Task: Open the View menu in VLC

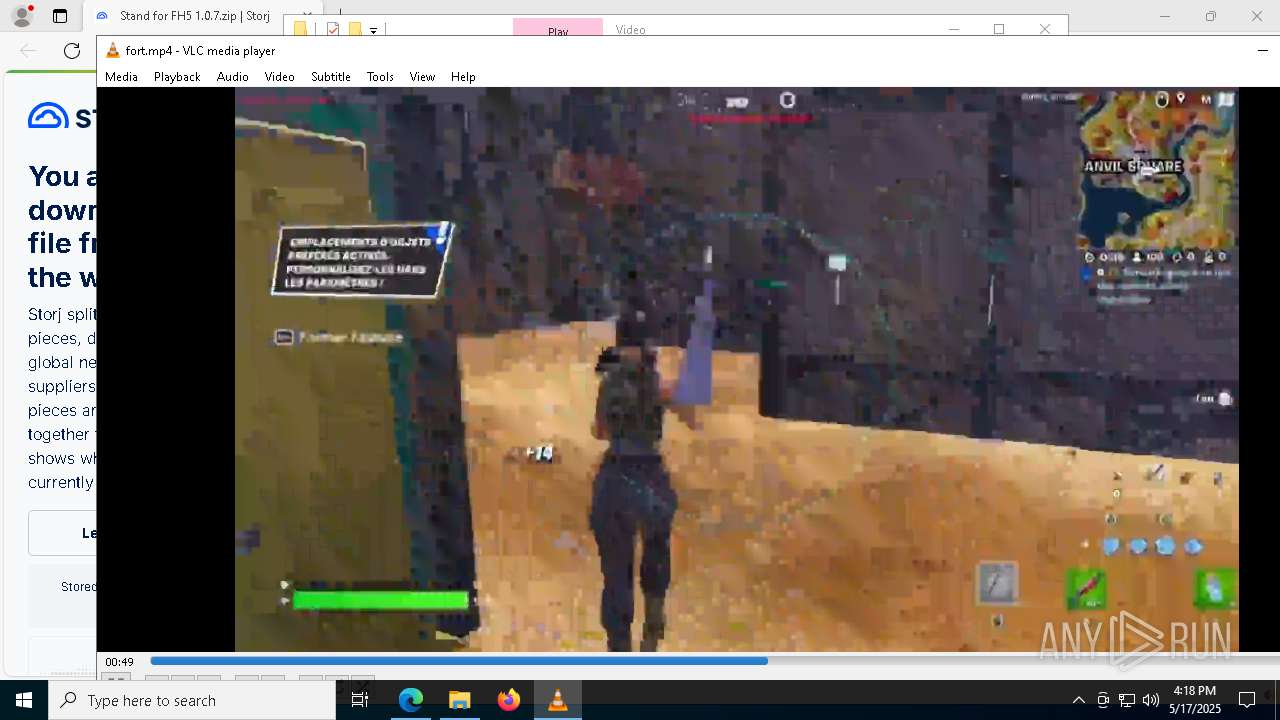Action: click(x=422, y=76)
